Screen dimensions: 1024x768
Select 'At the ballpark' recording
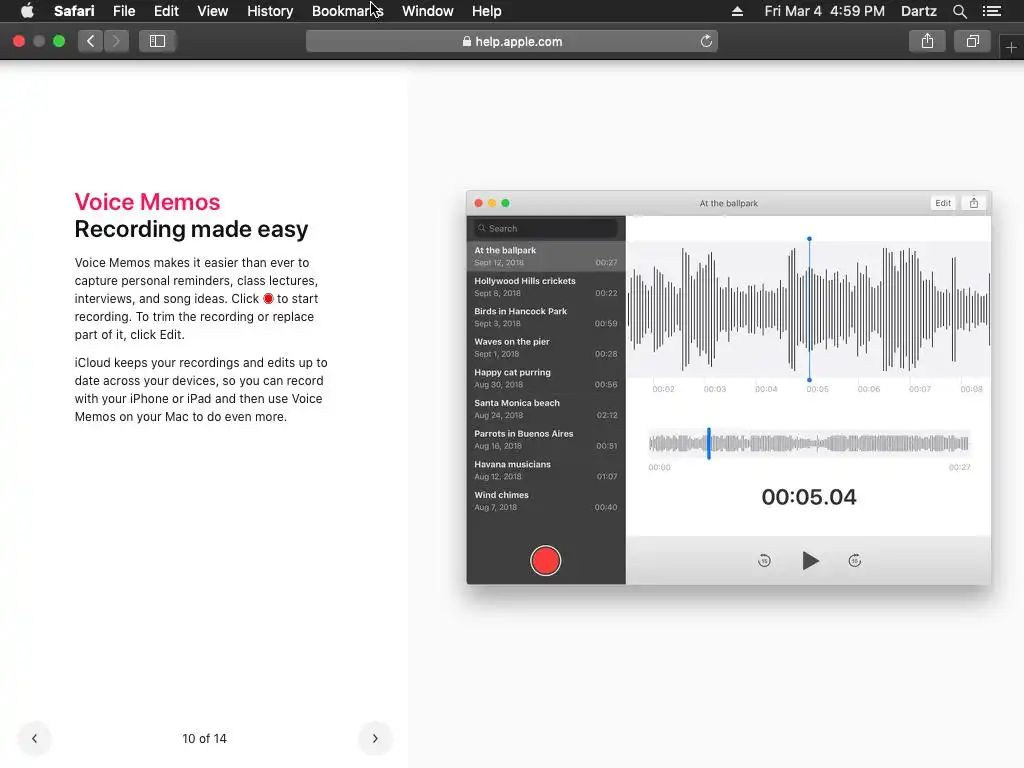coord(546,256)
